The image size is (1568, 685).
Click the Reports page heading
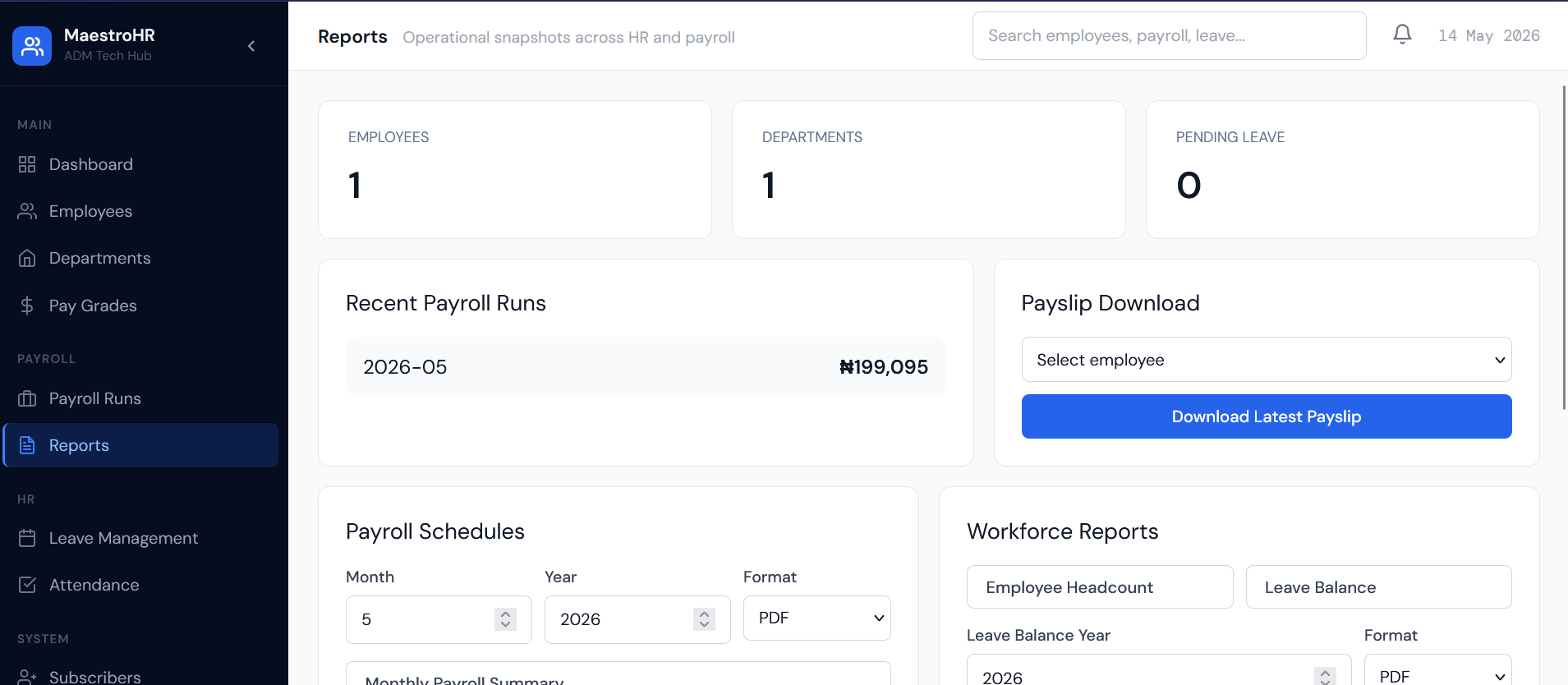coord(352,37)
